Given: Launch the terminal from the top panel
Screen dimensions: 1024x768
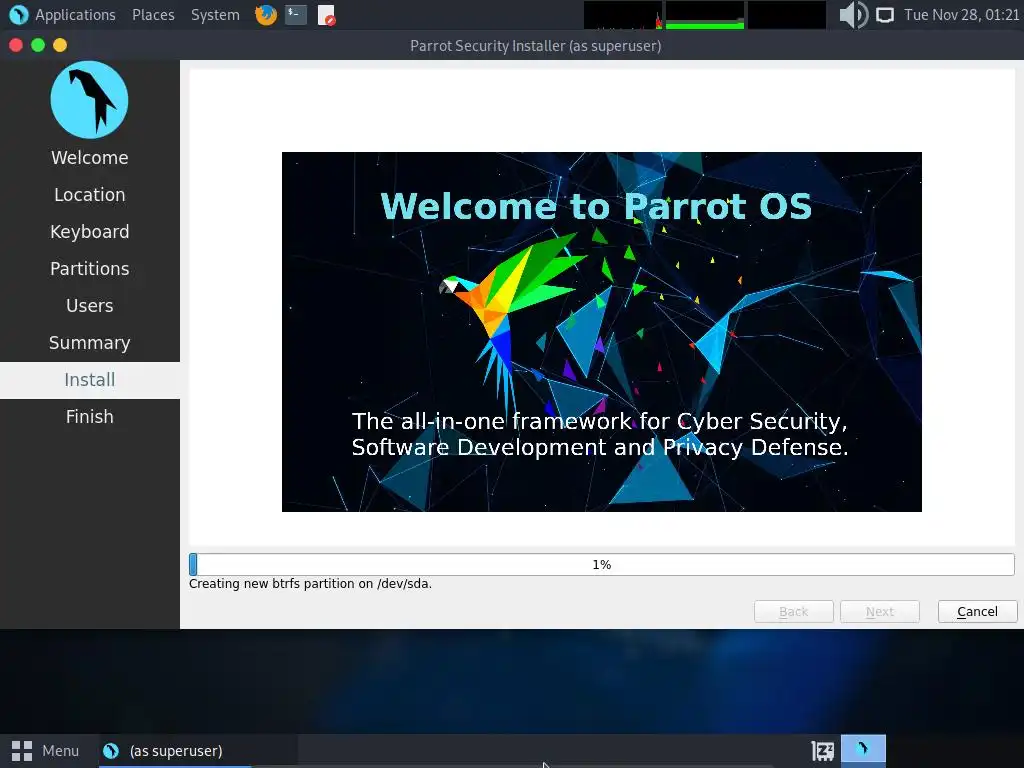Looking at the screenshot, I should tap(296, 14).
